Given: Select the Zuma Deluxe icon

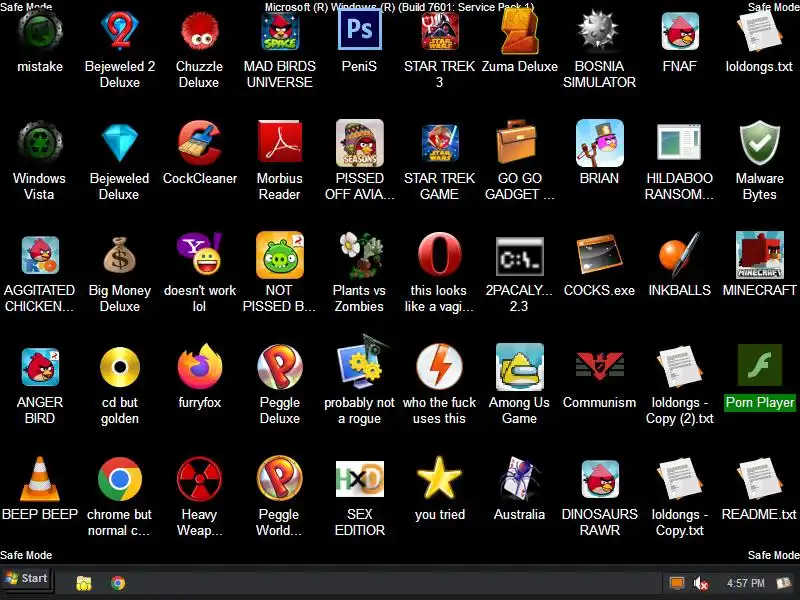Looking at the screenshot, I should point(519,32).
